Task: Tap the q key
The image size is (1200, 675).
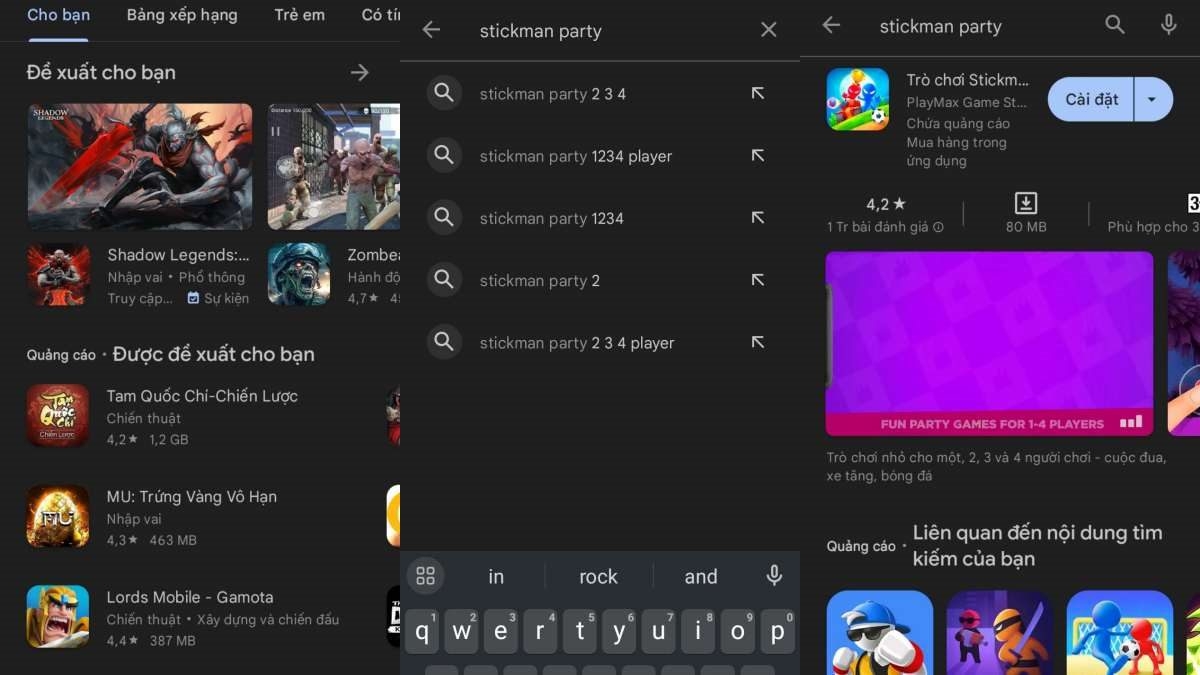Action: pyautogui.click(x=423, y=631)
